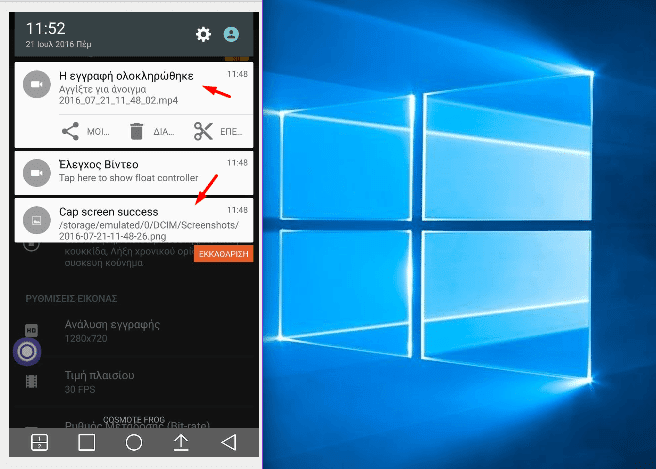Tap the ΕΚΚΑΘΑΡΙΣΗ clear button
The image size is (656, 469).
point(223,254)
